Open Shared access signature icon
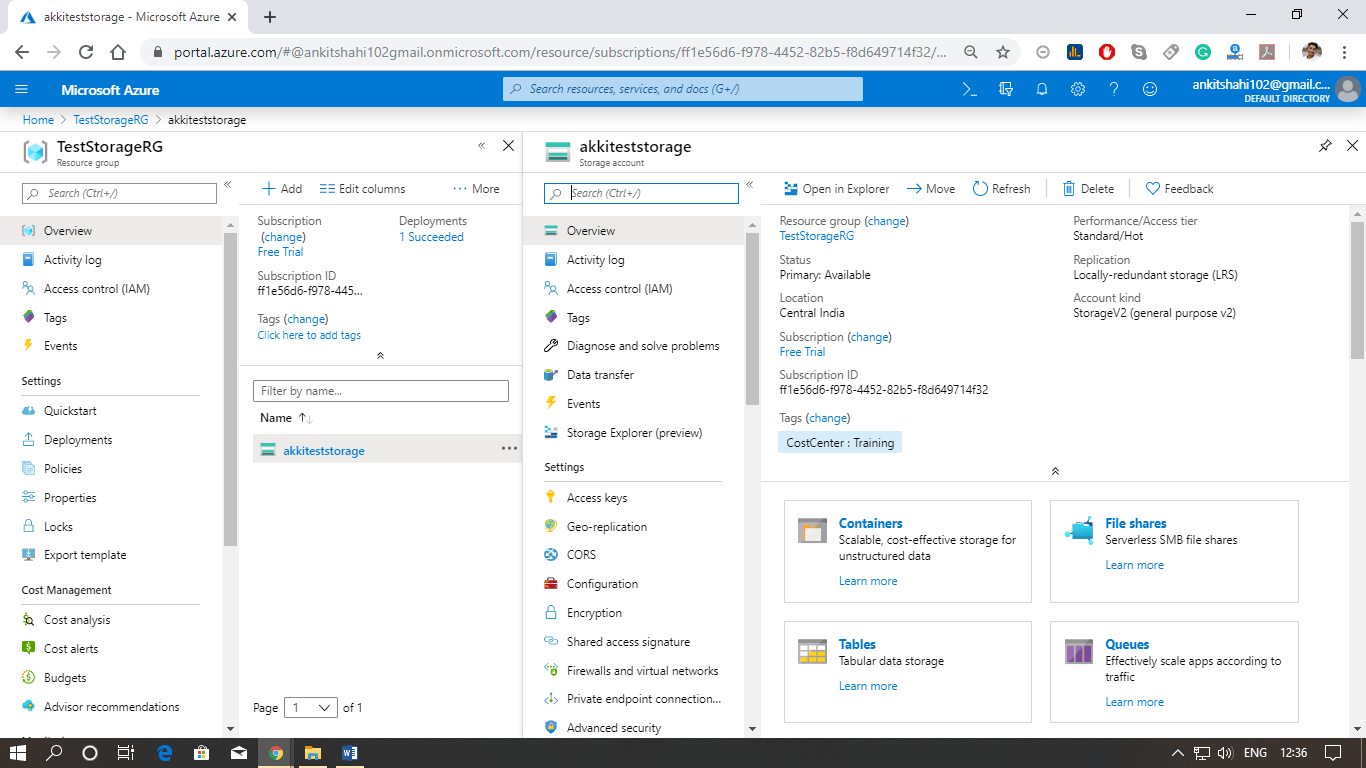The height and width of the screenshot is (768, 1366). (549, 641)
